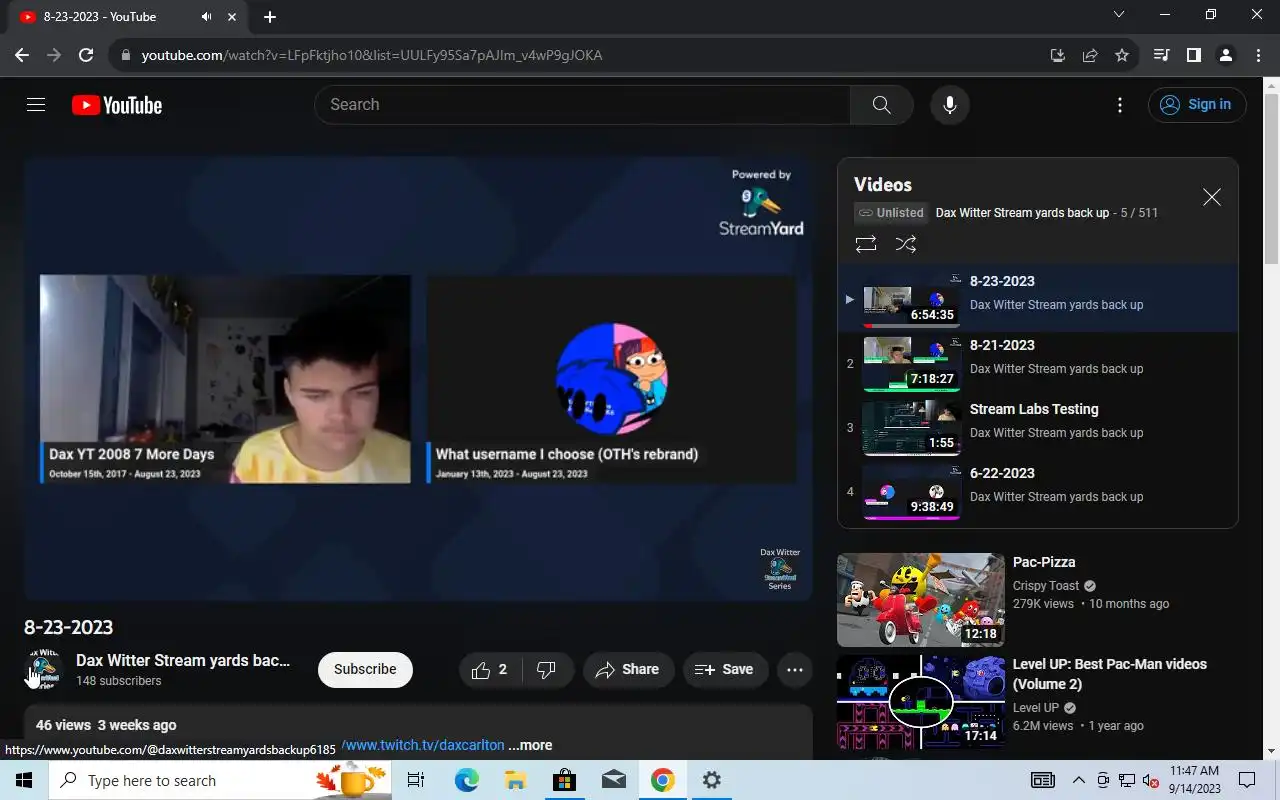Open Windows Start menu
1280x800 pixels.
[x=24, y=780]
